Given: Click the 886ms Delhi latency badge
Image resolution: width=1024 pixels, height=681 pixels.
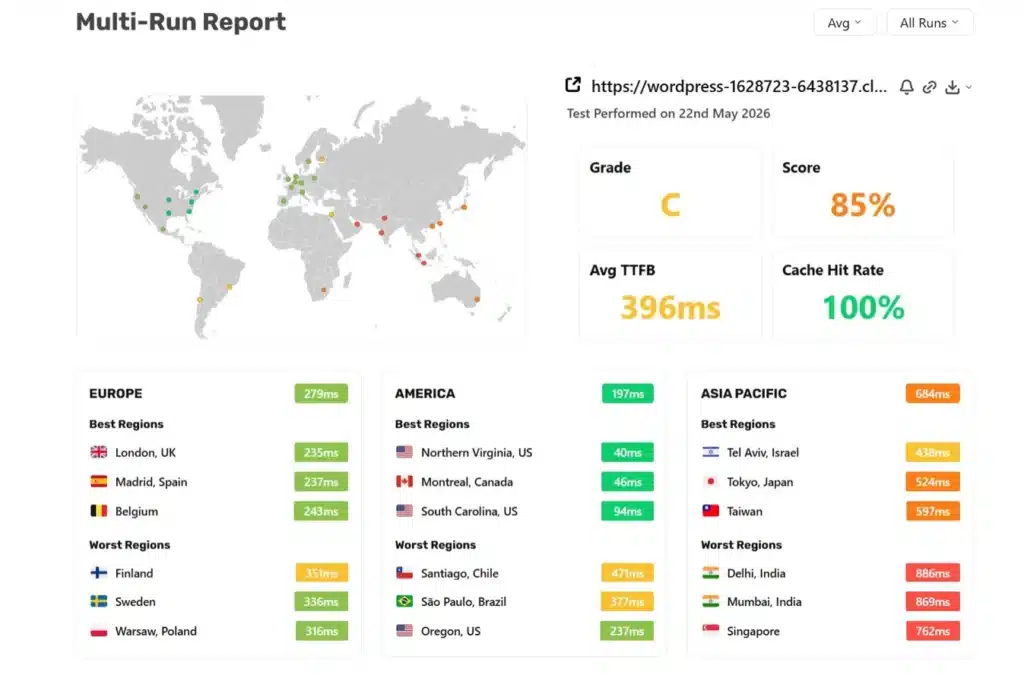Looking at the screenshot, I should coord(933,573).
